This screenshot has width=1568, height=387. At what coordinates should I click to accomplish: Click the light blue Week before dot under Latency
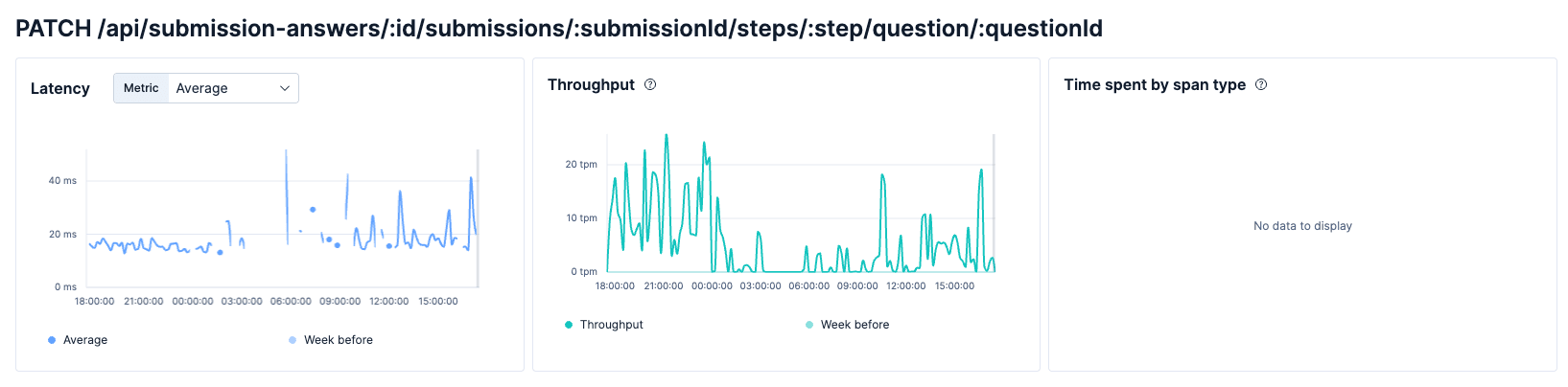tap(293, 340)
